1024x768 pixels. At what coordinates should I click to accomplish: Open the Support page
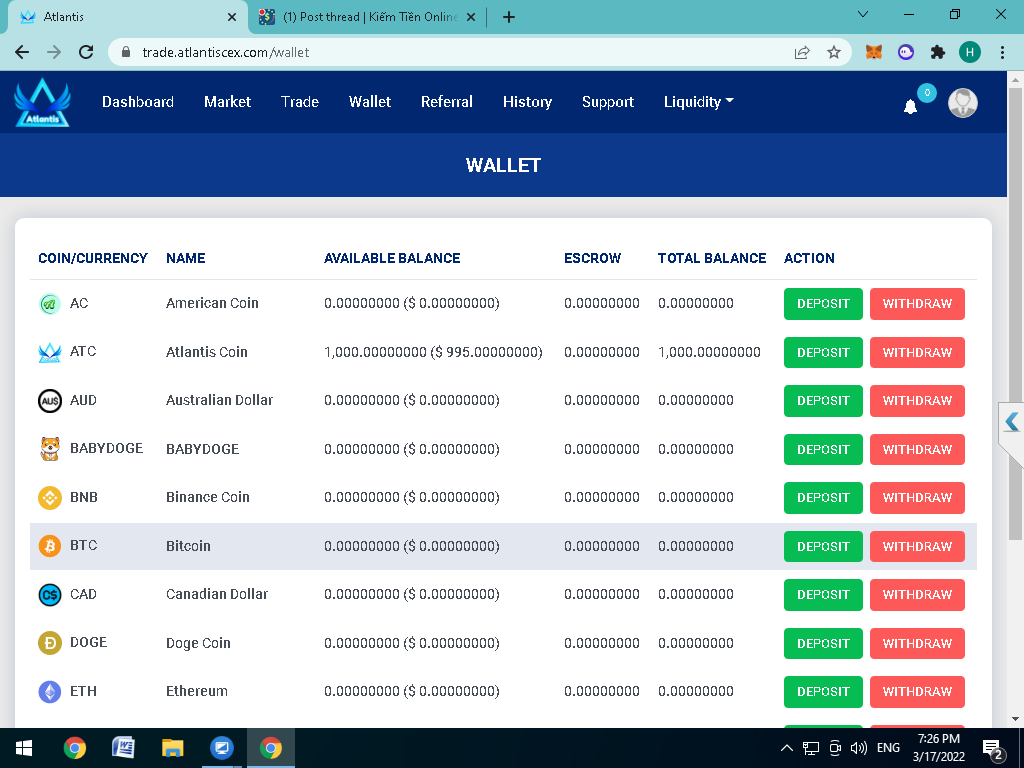(608, 102)
